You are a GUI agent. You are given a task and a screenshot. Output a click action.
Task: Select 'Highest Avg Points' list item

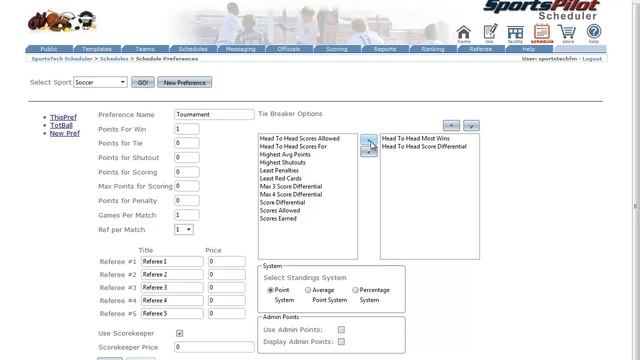[x=285, y=154]
